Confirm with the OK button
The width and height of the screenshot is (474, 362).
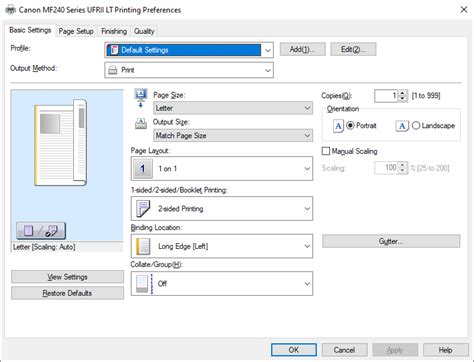[294, 350]
